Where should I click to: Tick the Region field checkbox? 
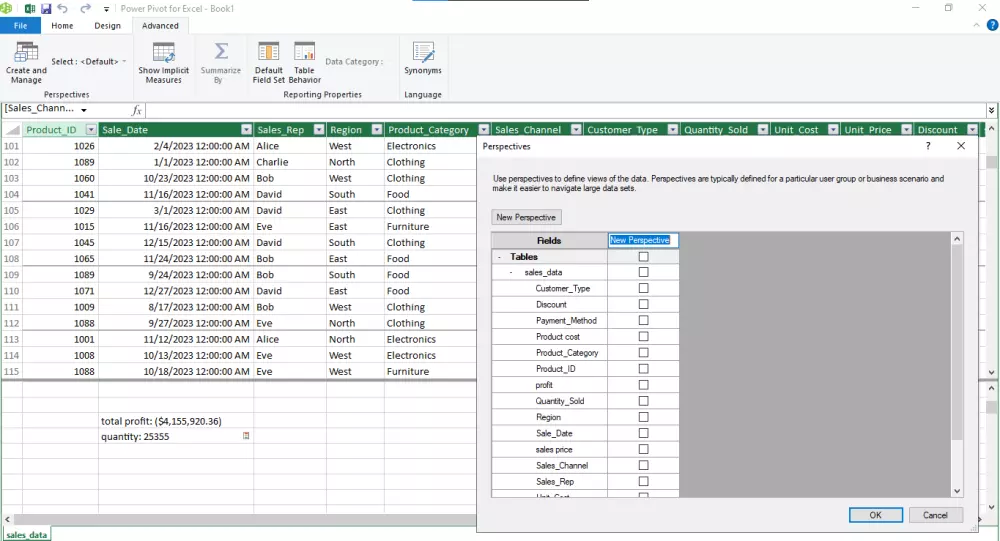(x=643, y=417)
